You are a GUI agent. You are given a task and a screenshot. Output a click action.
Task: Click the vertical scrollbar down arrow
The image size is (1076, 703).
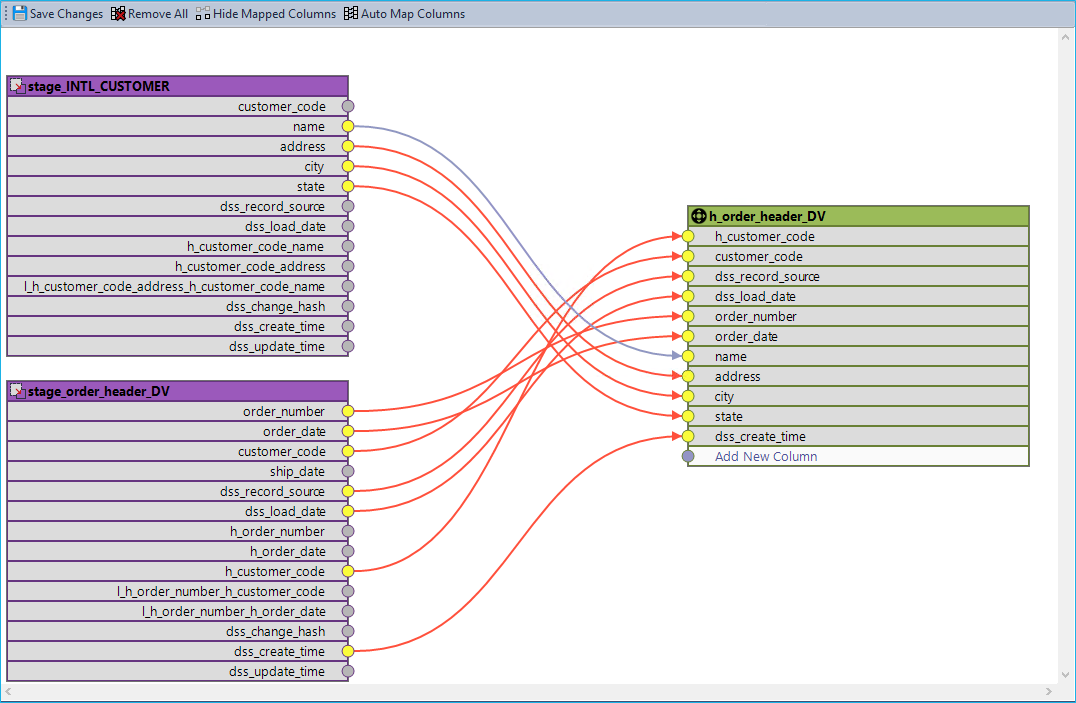point(1066,674)
